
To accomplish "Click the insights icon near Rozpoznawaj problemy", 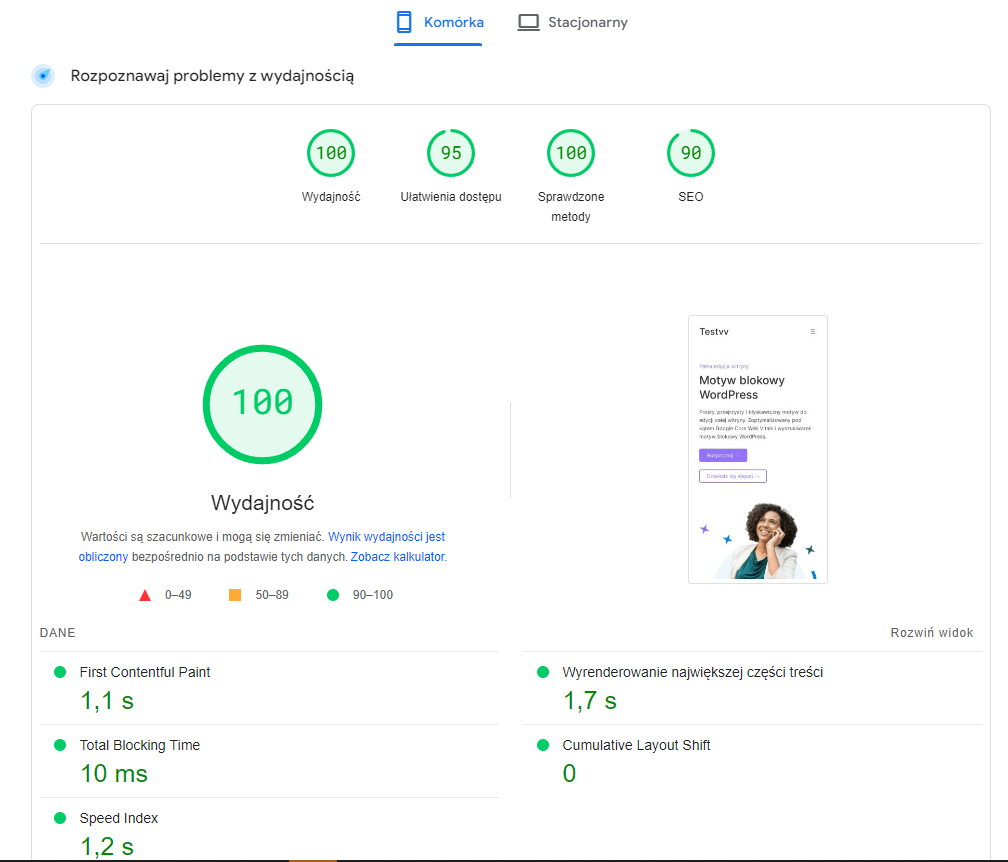I will coord(42,75).
